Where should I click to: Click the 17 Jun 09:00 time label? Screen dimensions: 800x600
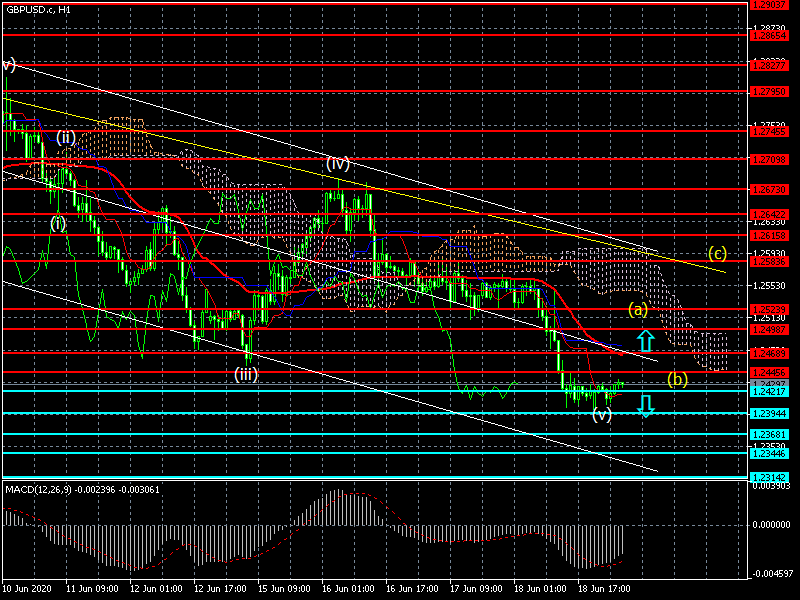pyautogui.click(x=476, y=589)
